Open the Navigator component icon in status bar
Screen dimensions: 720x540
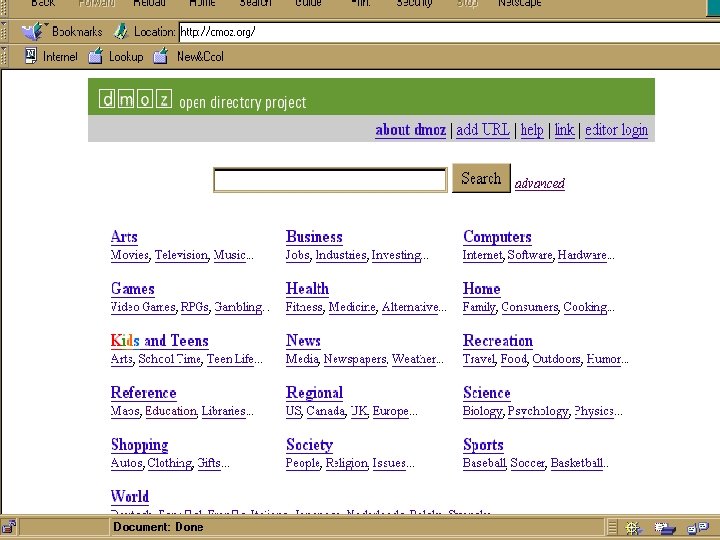[634, 528]
